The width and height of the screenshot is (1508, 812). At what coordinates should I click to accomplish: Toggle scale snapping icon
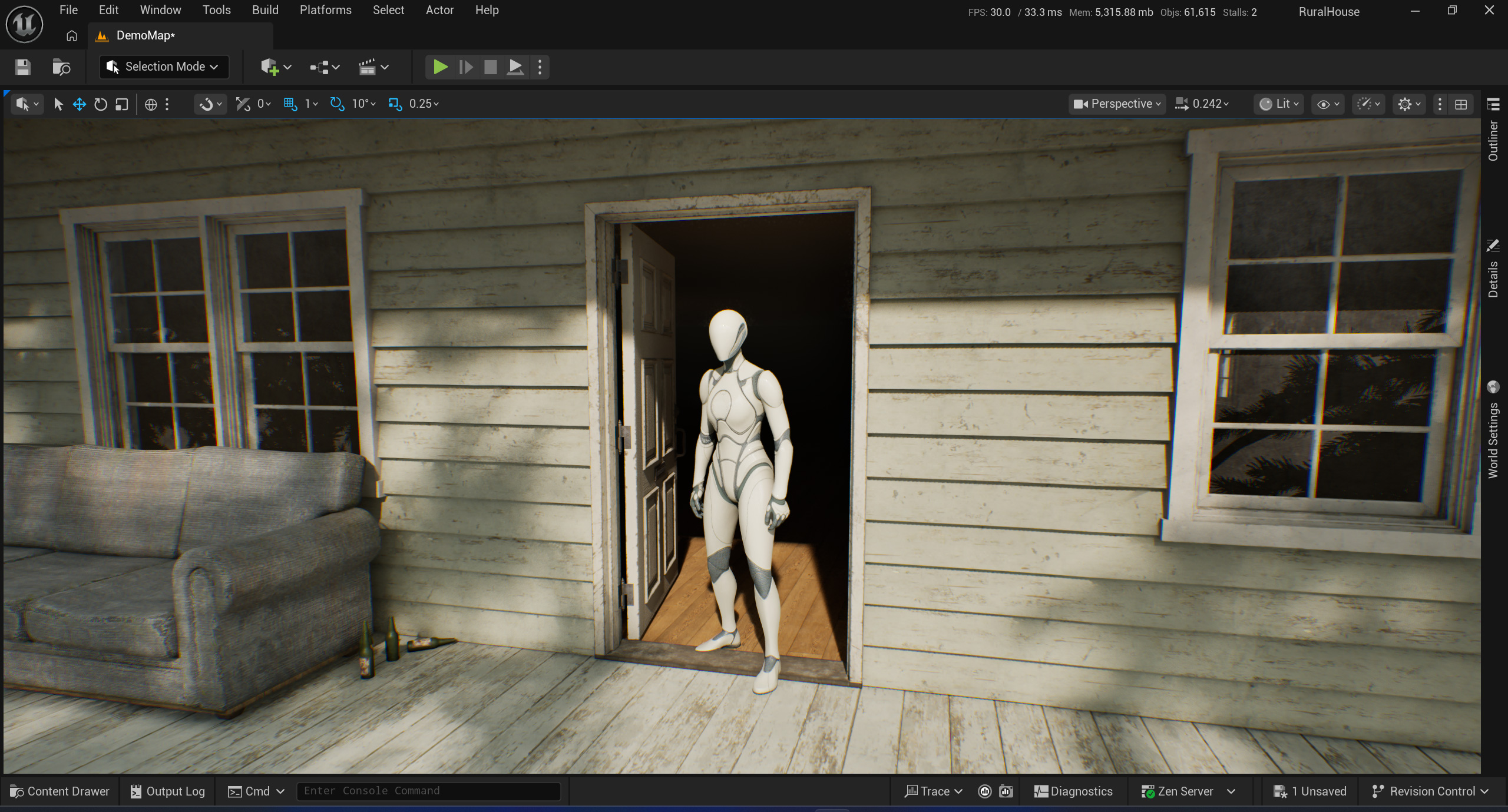pyautogui.click(x=395, y=104)
